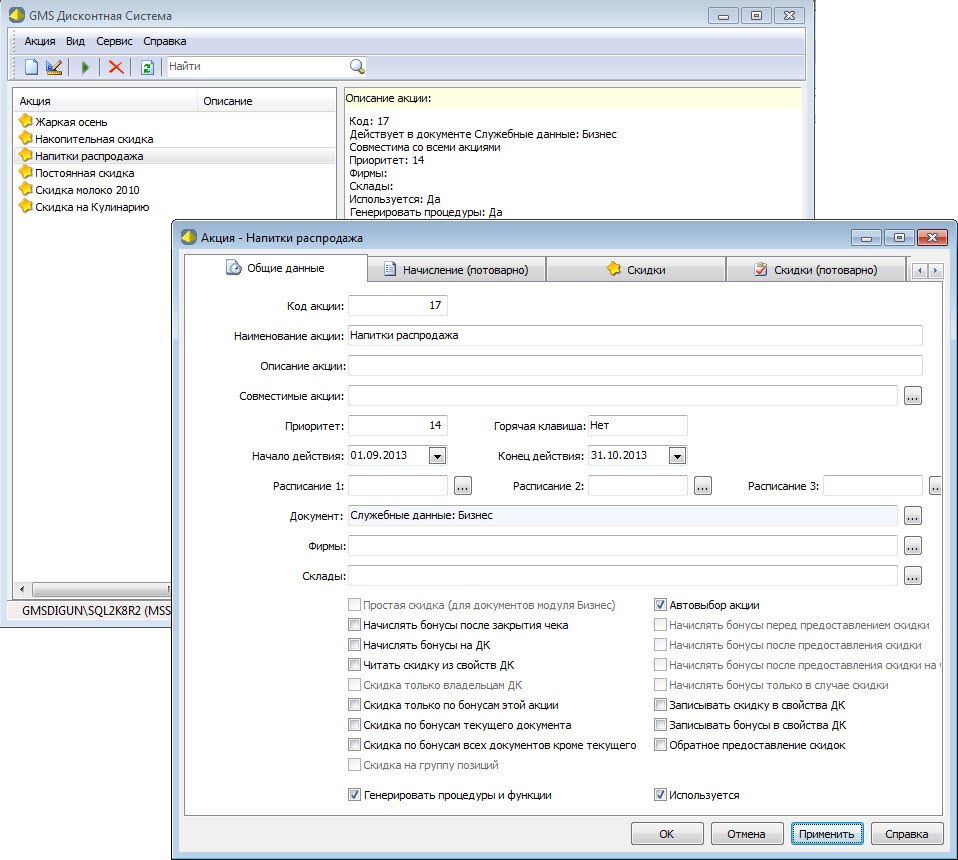Click the star icon beside Скидка на Кулинарию

click(26, 207)
